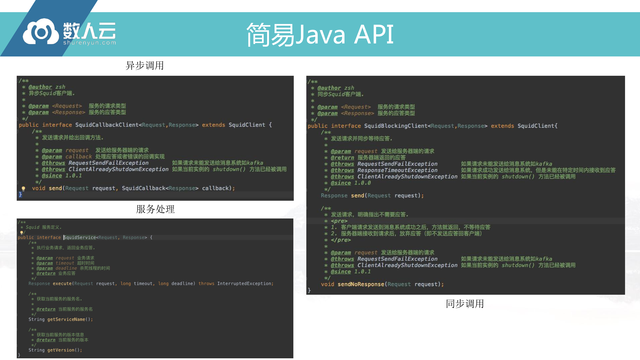Click the lightbulb icon beside void send in async code

[x=23, y=189]
